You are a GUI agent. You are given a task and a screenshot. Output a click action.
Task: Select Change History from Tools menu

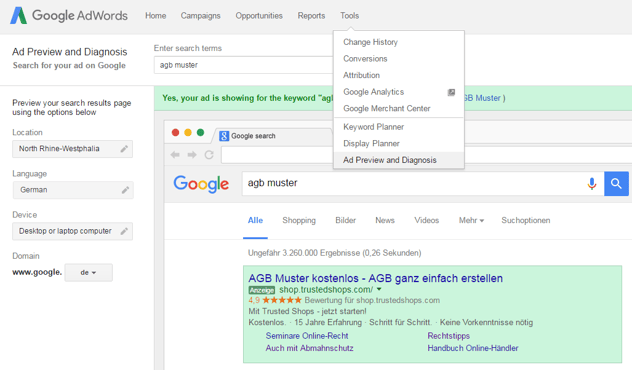point(370,42)
